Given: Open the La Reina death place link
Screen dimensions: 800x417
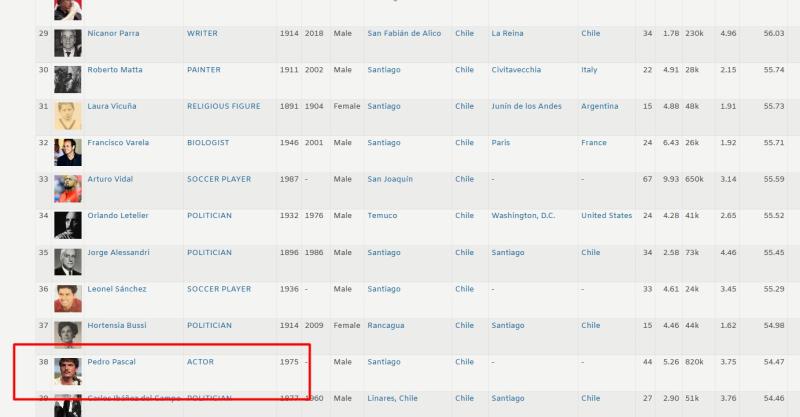Looking at the screenshot, I should [508, 33].
